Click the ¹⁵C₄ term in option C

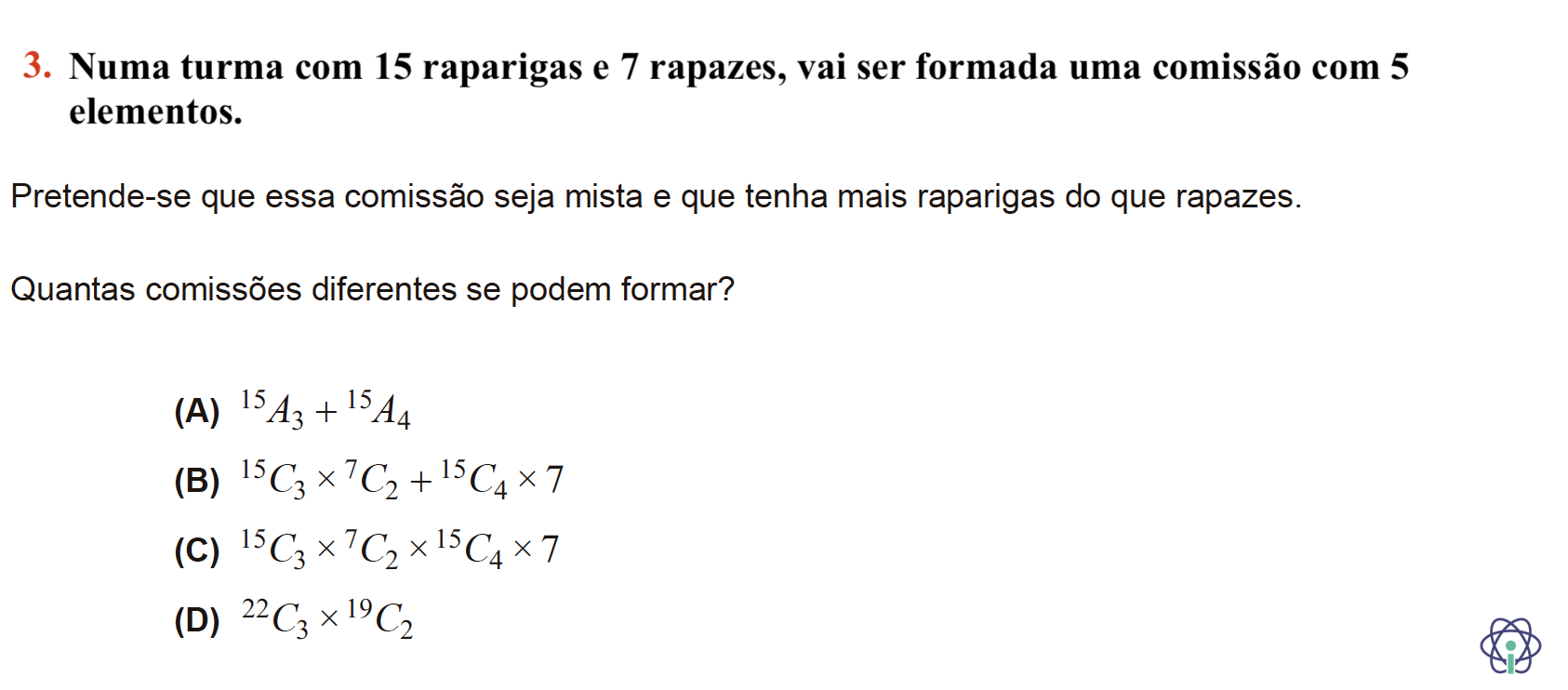tap(470, 549)
